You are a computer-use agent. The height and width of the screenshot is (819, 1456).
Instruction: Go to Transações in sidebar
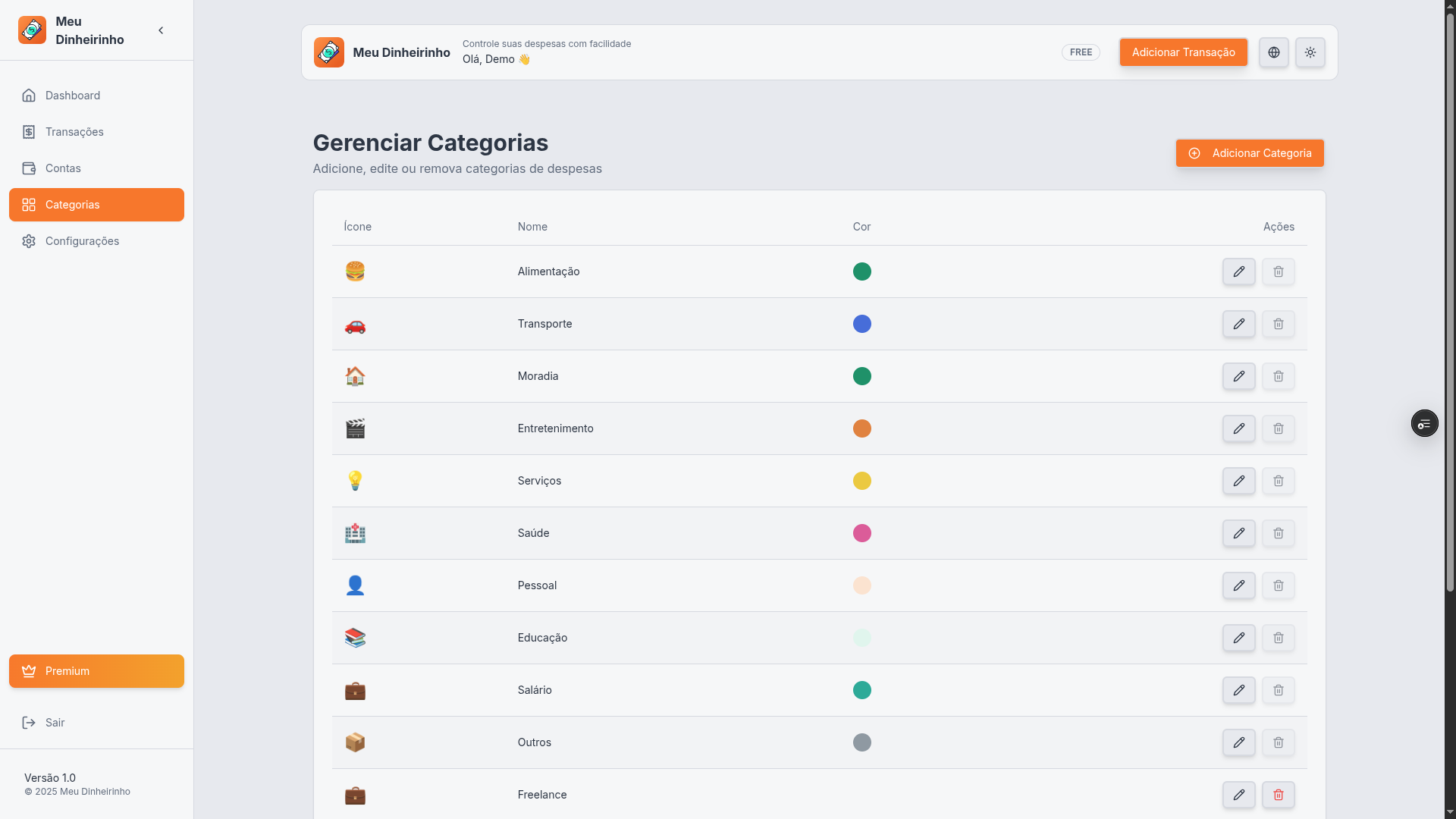[x=74, y=132]
